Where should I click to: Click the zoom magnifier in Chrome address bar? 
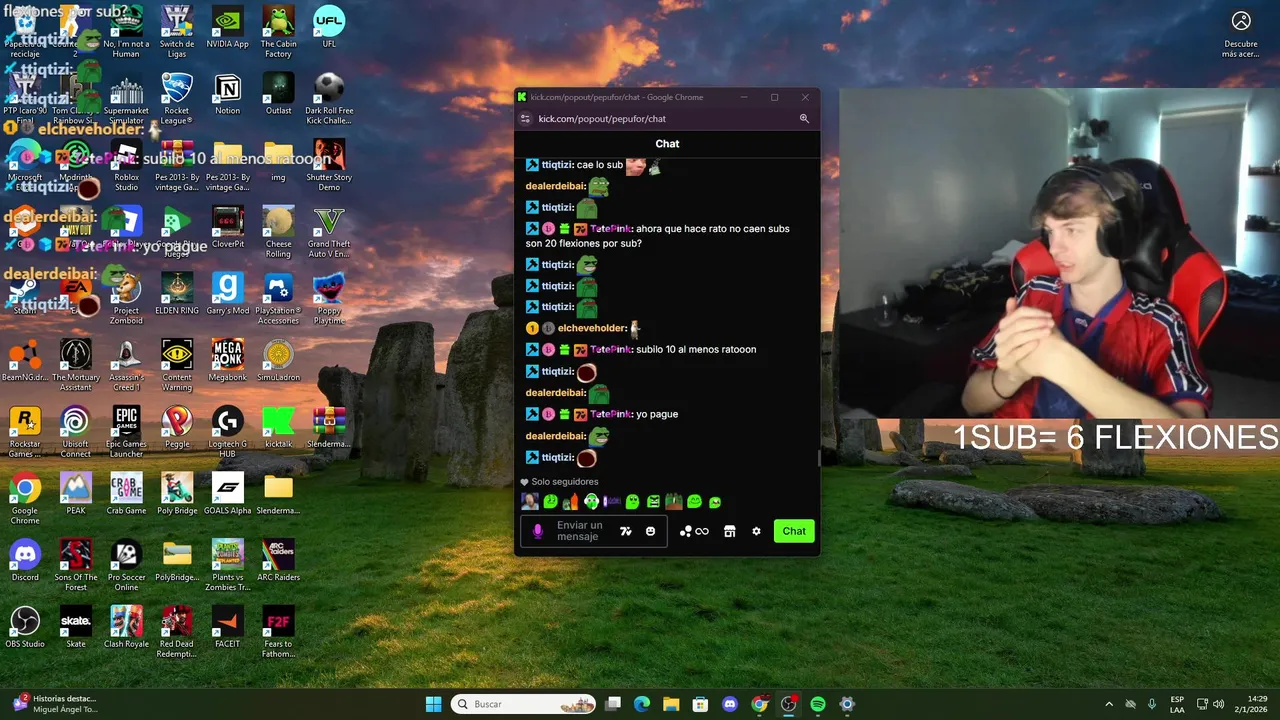point(804,119)
